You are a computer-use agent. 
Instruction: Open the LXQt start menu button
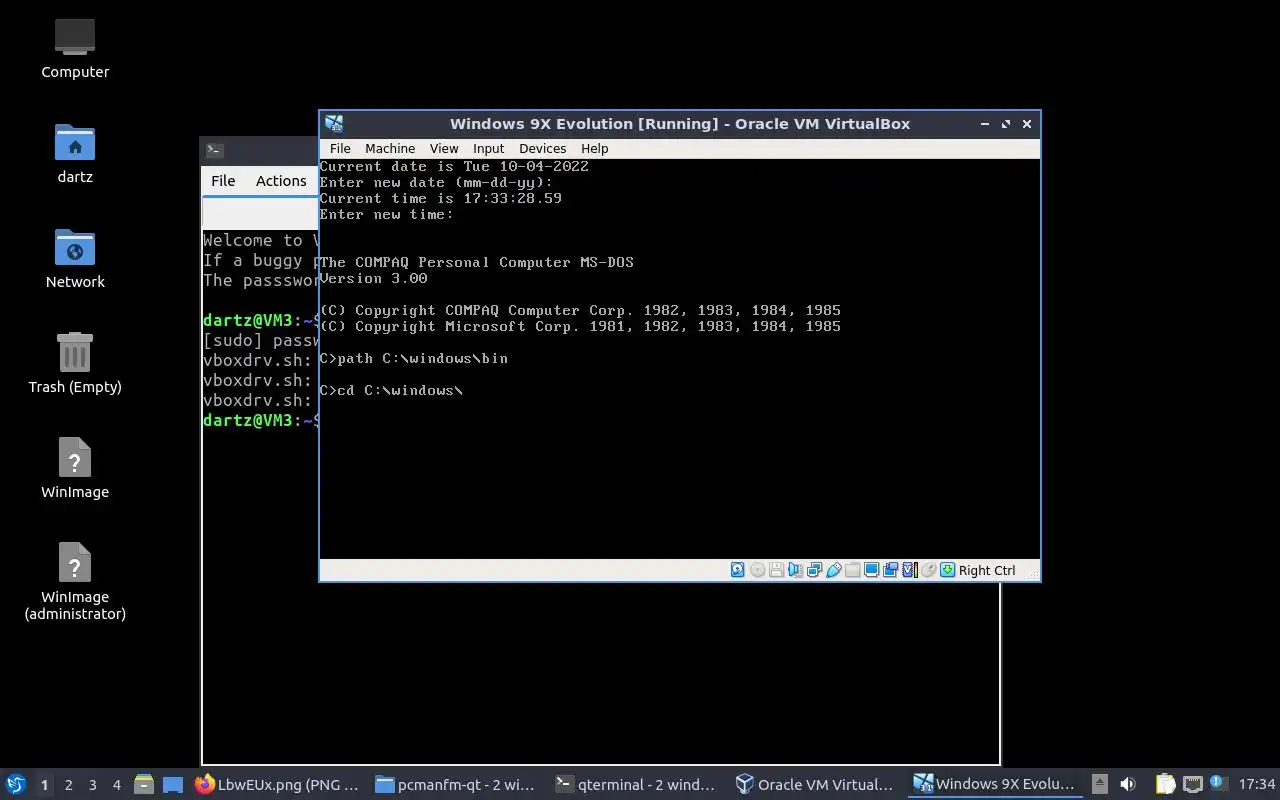click(15, 784)
